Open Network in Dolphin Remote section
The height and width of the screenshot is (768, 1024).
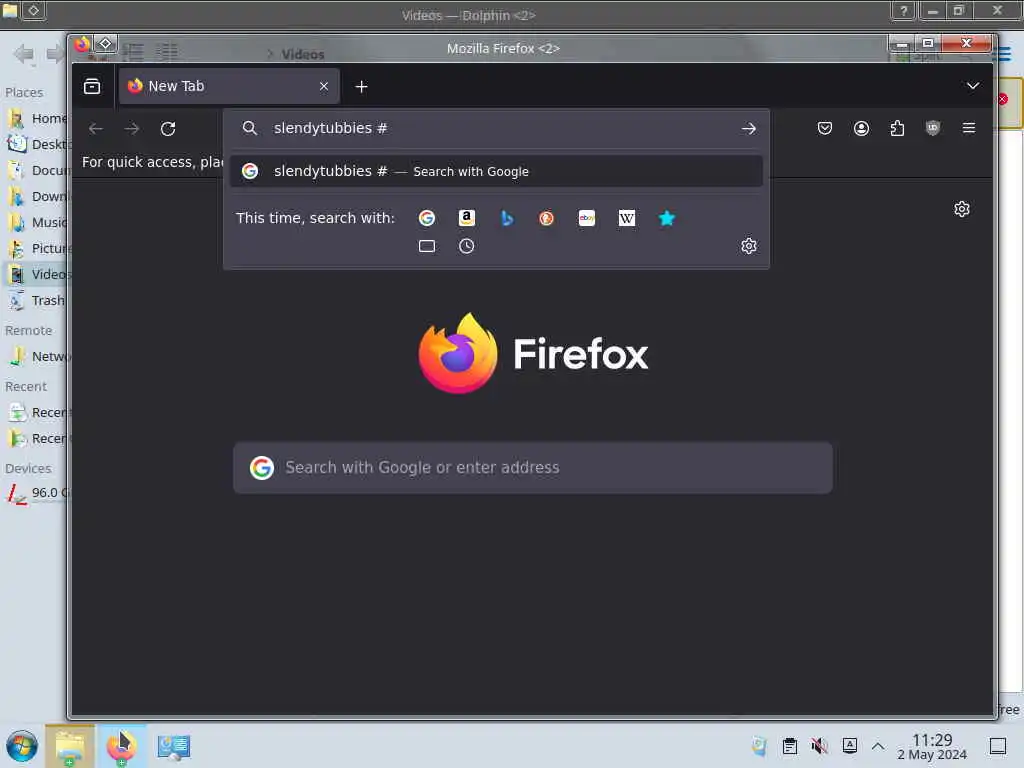[38, 357]
